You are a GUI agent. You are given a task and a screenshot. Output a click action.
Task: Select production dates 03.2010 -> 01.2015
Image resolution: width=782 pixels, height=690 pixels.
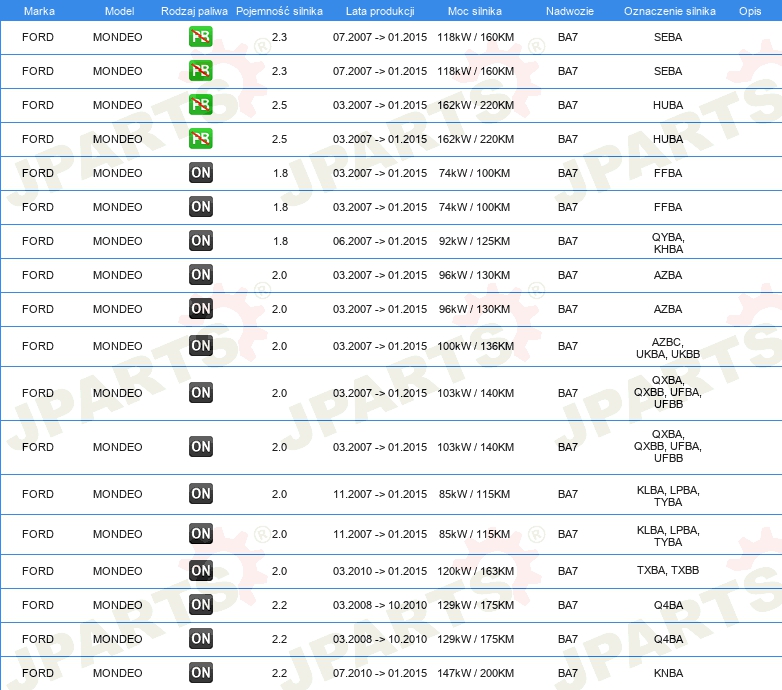(x=380, y=571)
